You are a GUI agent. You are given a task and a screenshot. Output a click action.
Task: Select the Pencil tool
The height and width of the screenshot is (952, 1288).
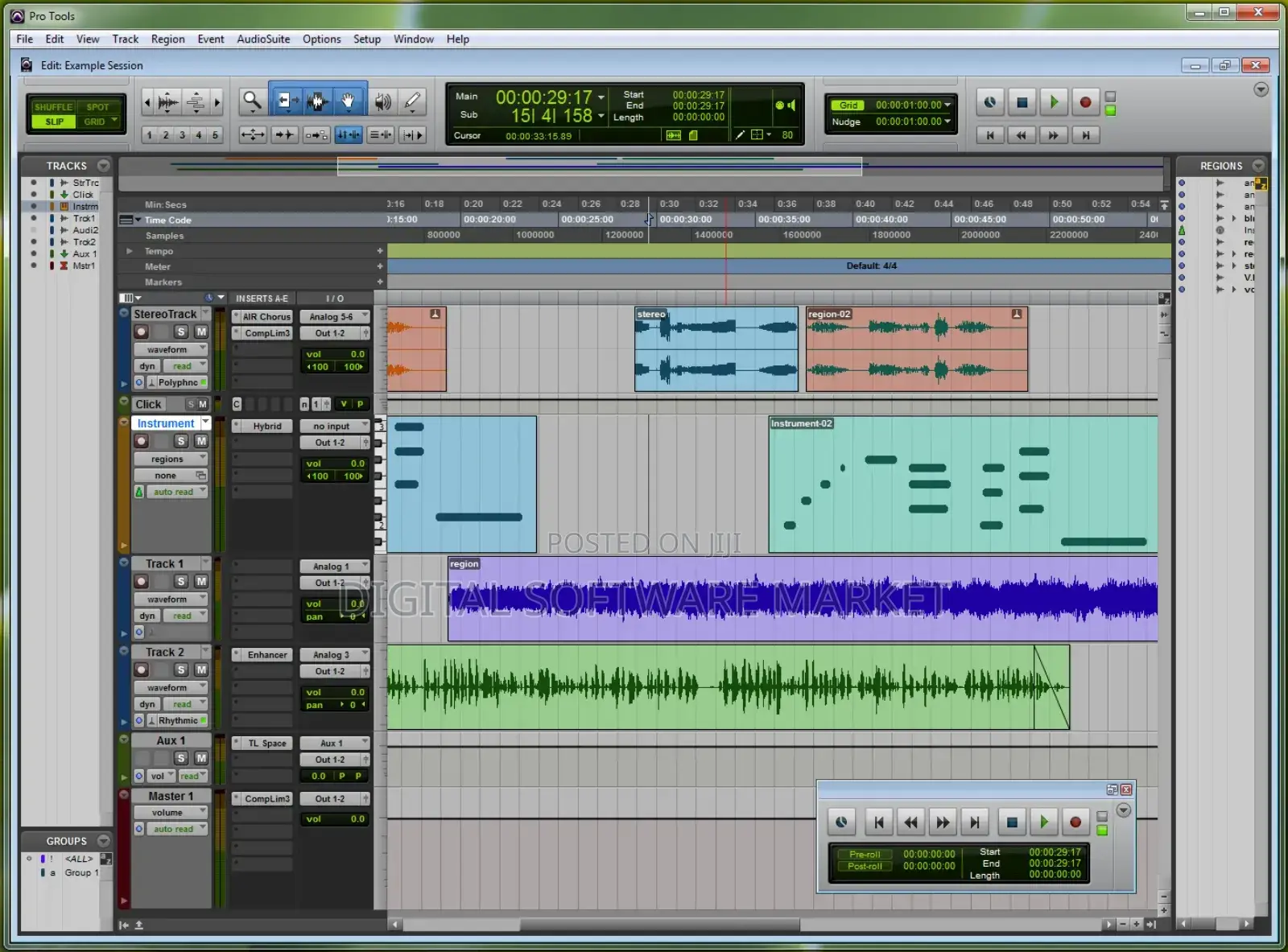[412, 101]
